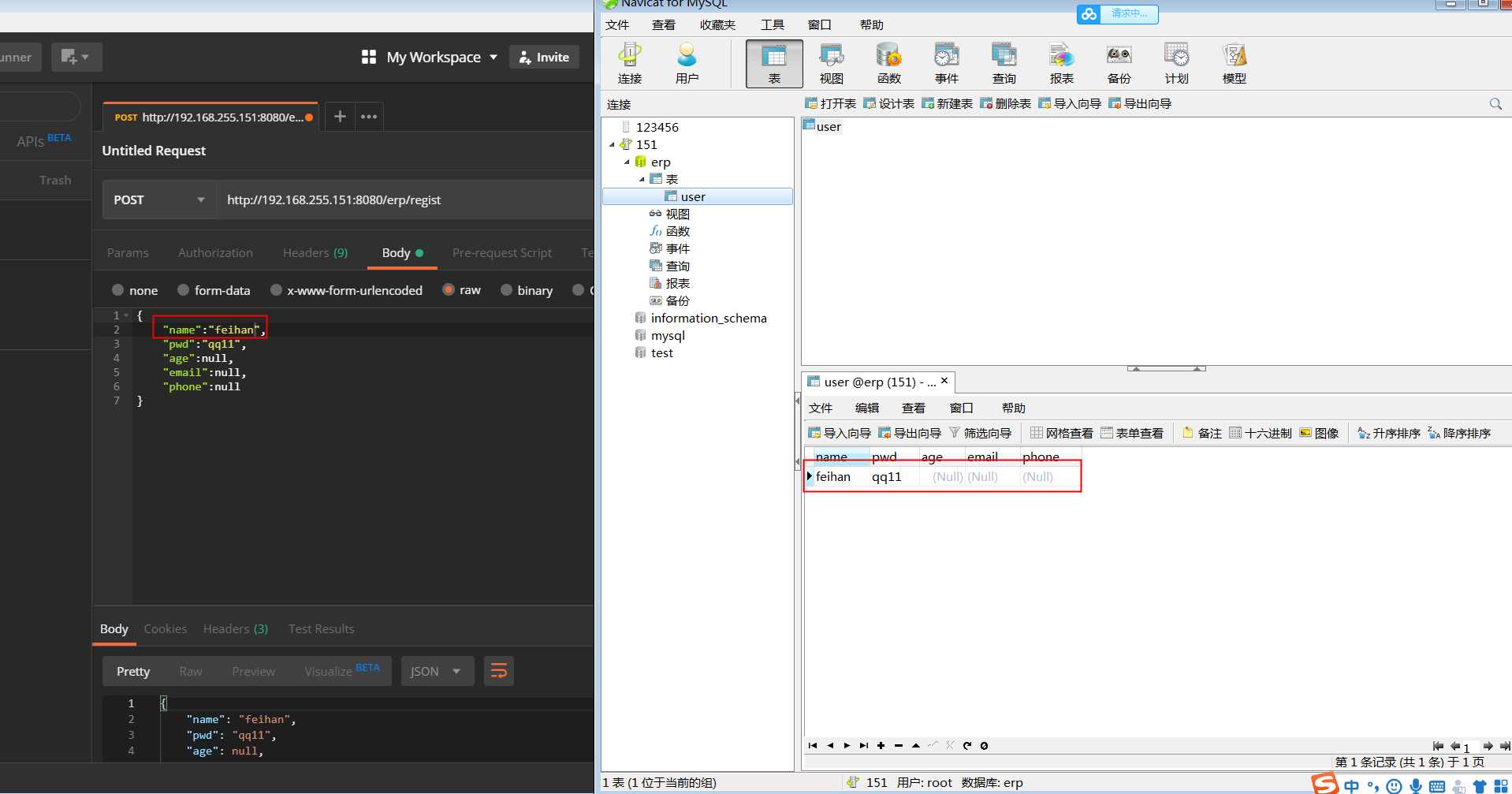Open the JSON response format dropdown

[438, 671]
